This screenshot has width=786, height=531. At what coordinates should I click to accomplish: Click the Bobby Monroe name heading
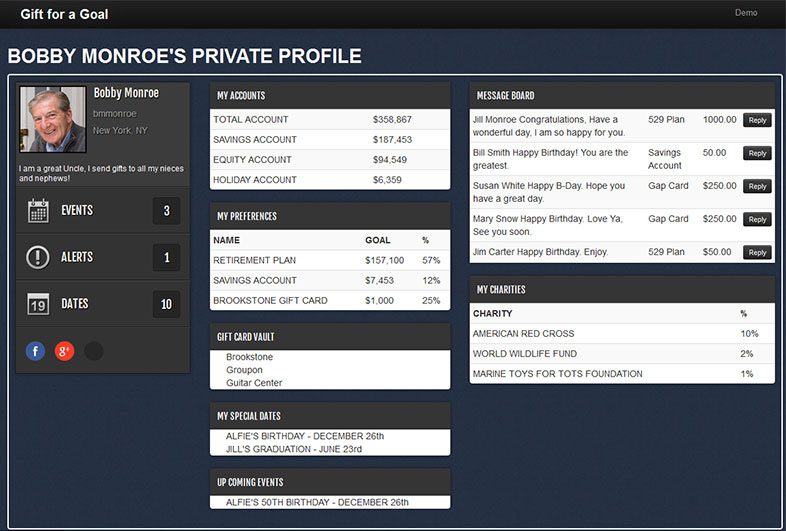click(126, 93)
